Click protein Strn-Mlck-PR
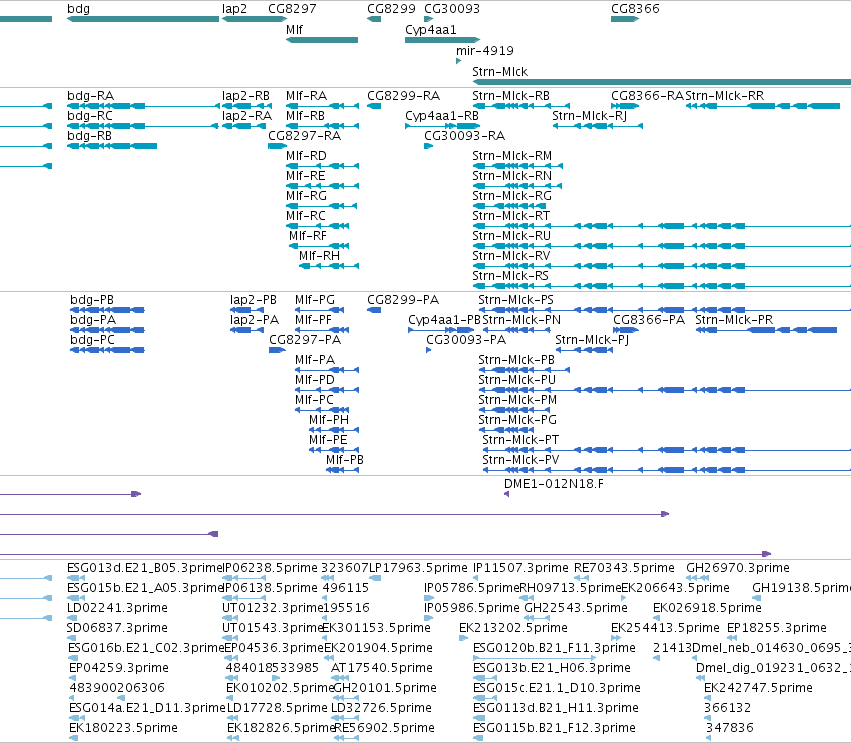 (734, 320)
